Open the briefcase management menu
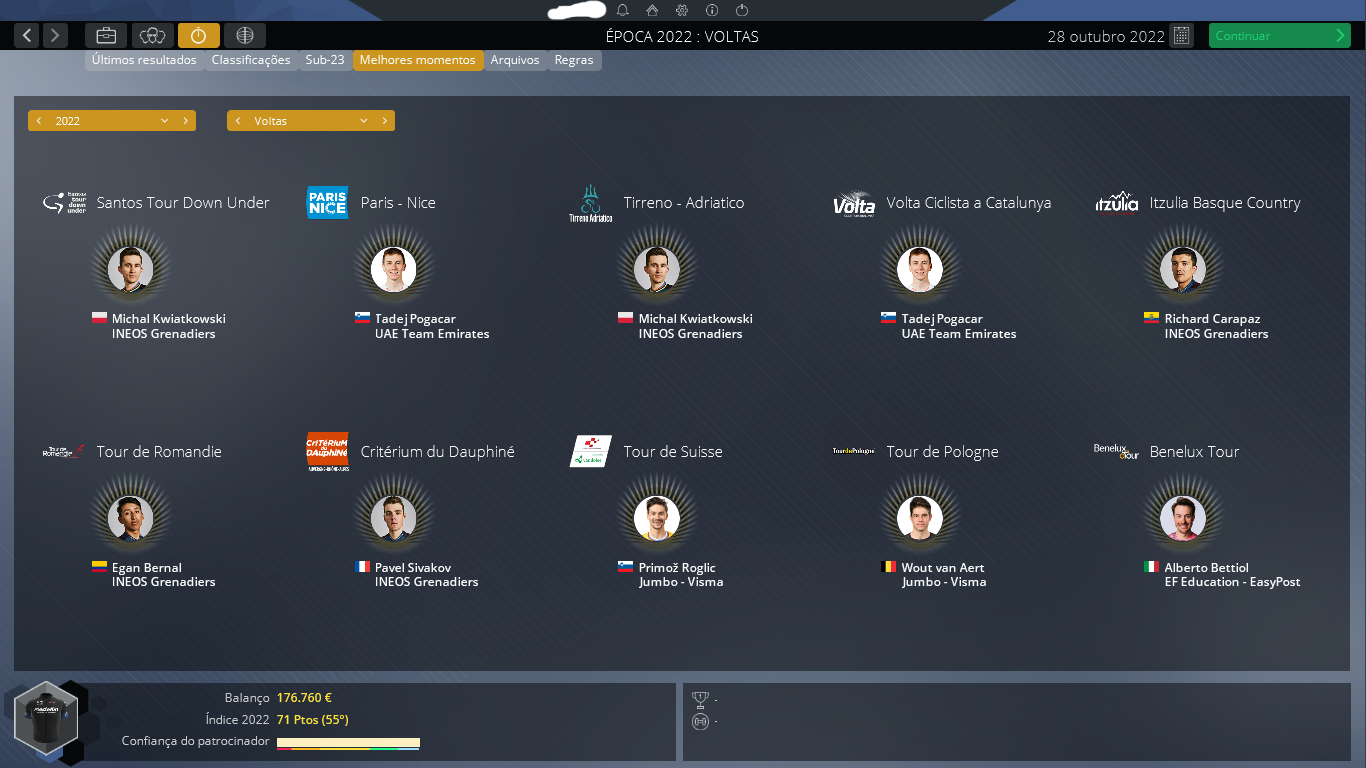This screenshot has width=1366, height=768. 106,36
